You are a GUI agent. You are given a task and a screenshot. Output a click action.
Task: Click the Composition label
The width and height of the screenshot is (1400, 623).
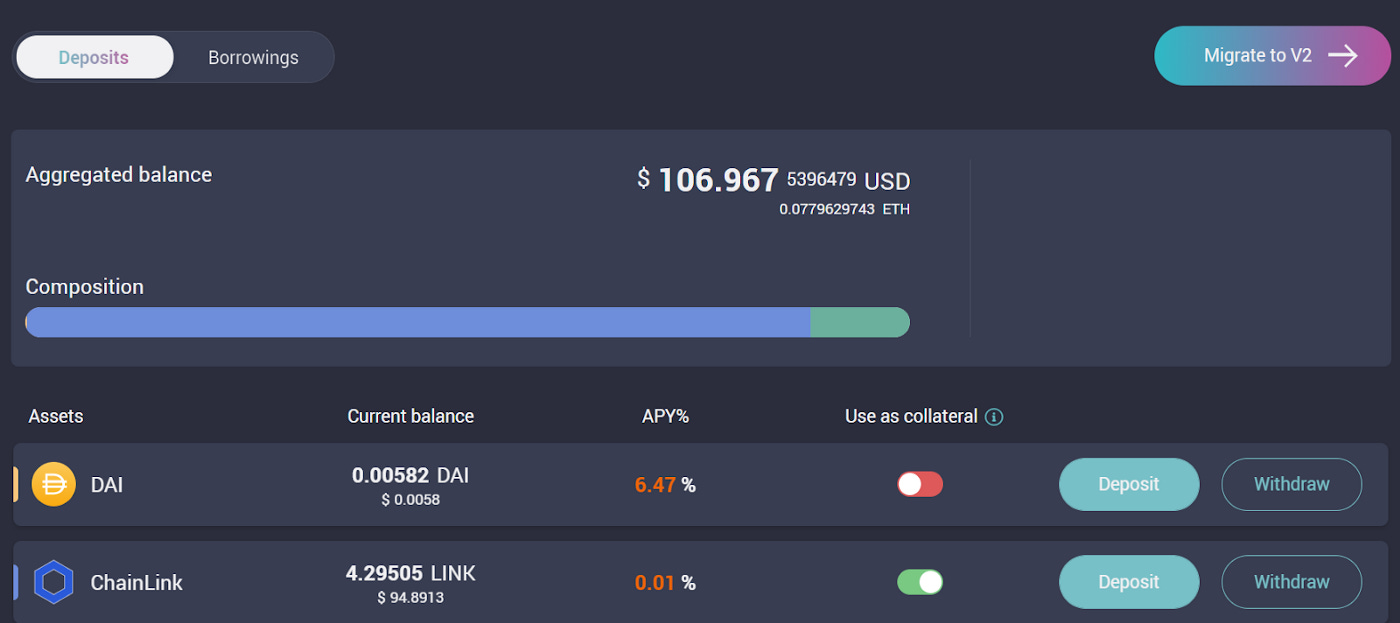(x=85, y=287)
